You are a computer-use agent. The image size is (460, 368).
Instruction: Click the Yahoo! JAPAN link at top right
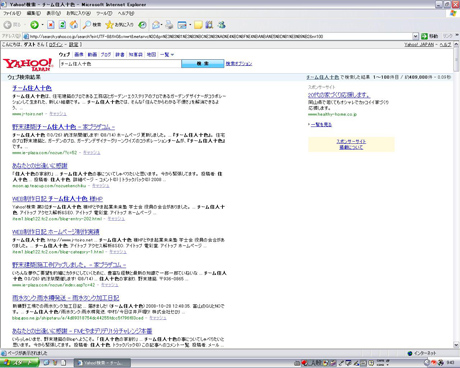pos(419,44)
